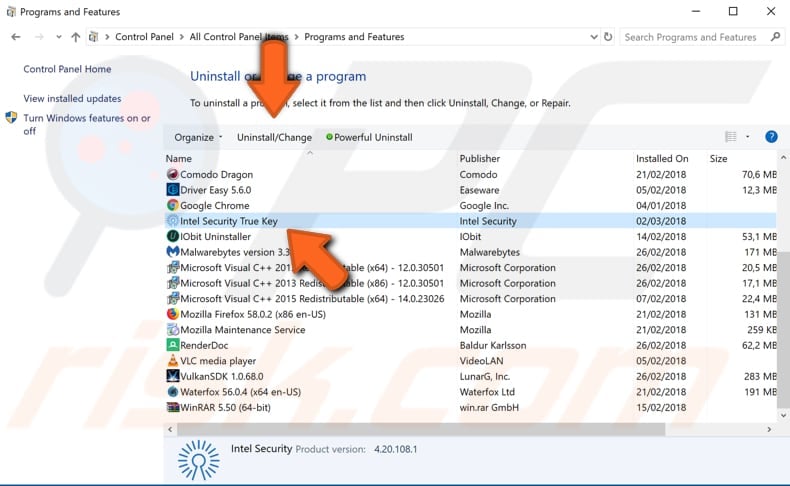Click the Programs and Features title icon

tap(11, 12)
